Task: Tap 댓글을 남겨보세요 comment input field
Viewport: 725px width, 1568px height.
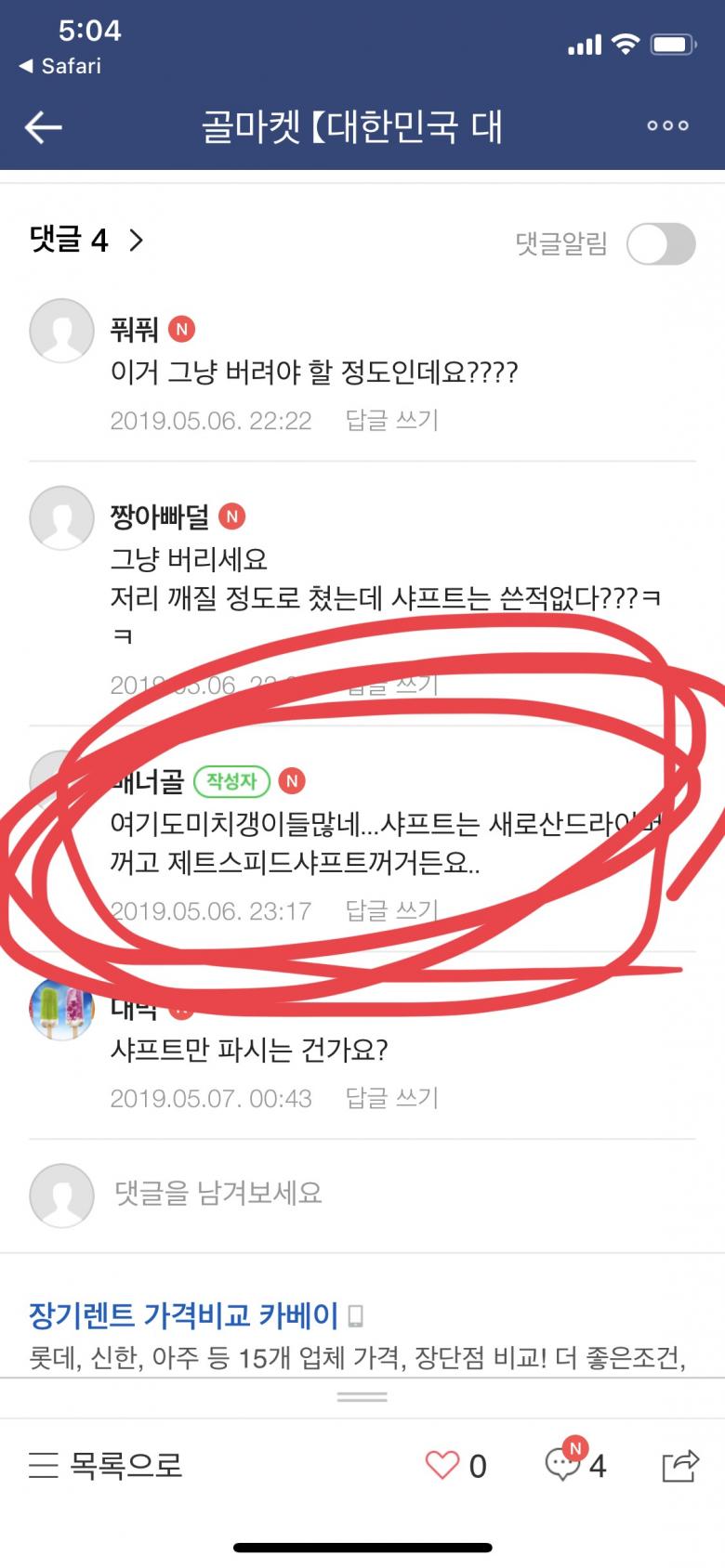Action: tap(362, 1194)
